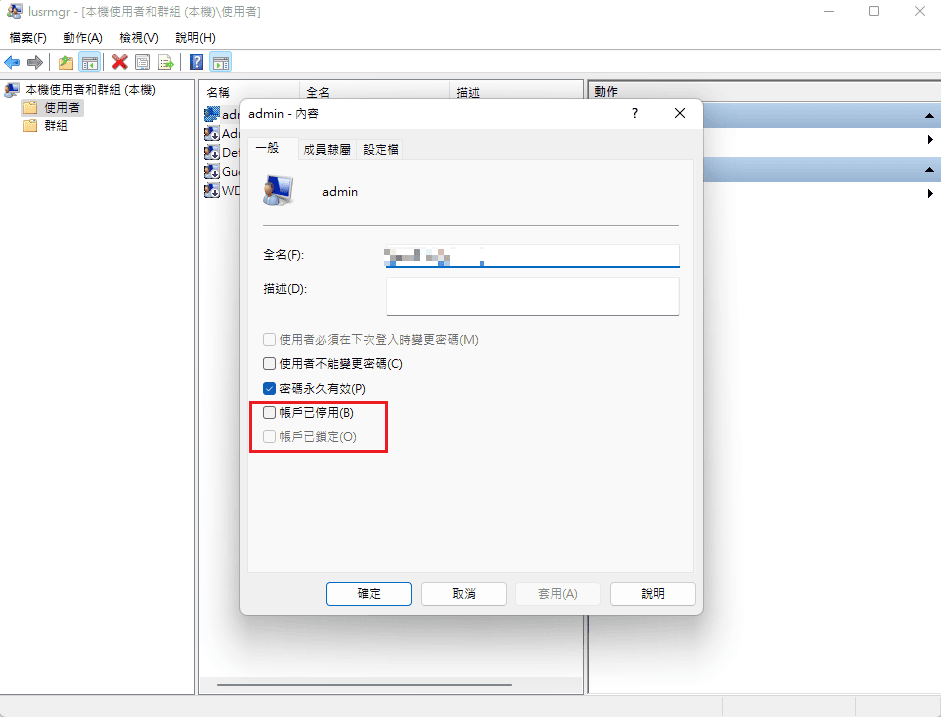This screenshot has height=717, width=941.
Task: Toggle Show/Hide Console Tree icon
Action: [89, 62]
